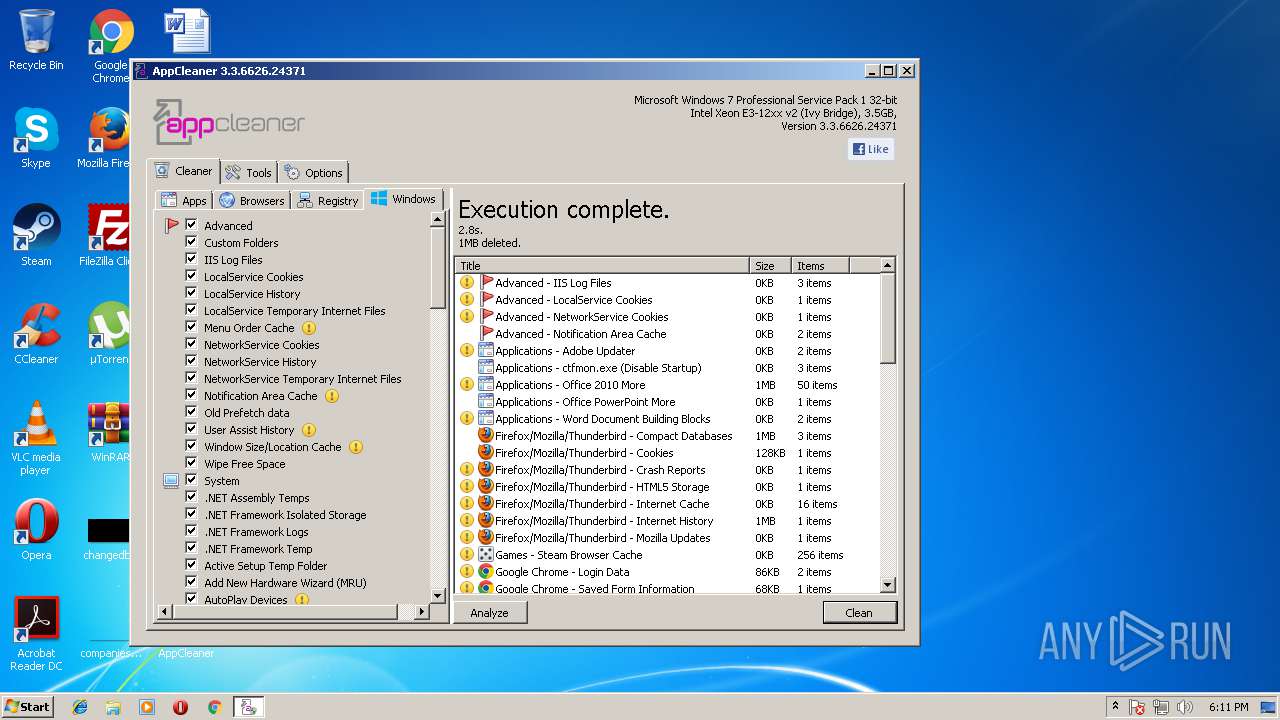Viewport: 1280px width, 720px height.
Task: Click the Firefox icon on Compact Databases row
Action: click(486, 436)
